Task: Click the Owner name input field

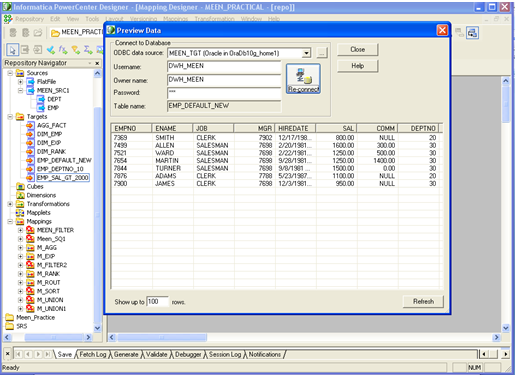Action: (224, 80)
